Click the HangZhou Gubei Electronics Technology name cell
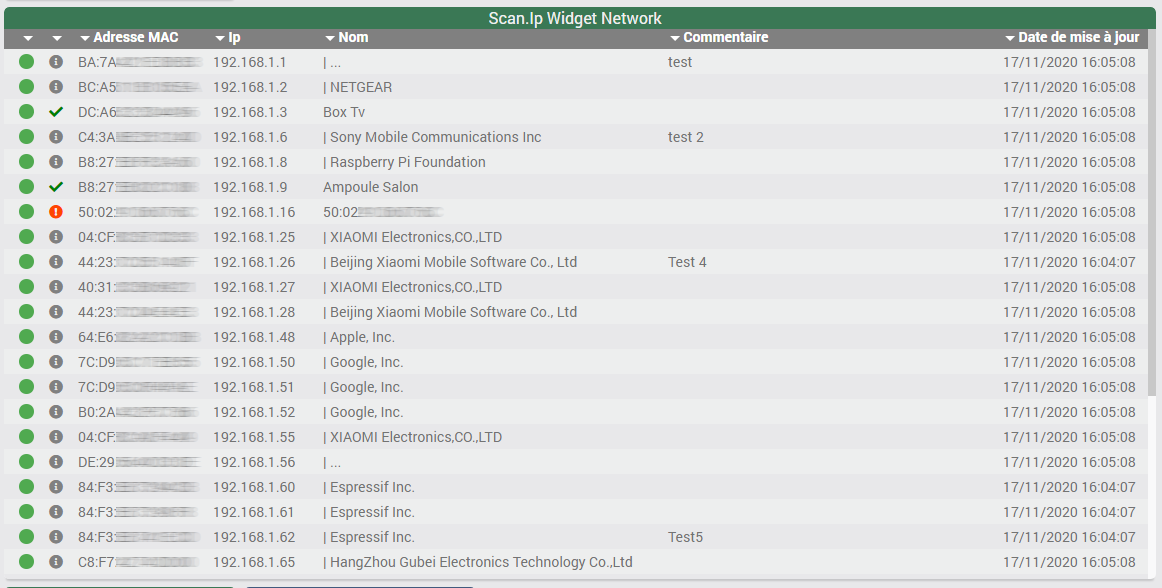 point(478,562)
